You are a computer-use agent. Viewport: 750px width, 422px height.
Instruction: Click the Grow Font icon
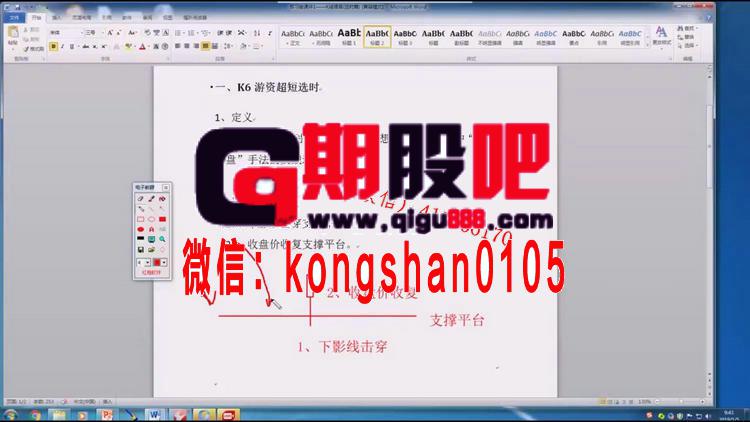110,33
